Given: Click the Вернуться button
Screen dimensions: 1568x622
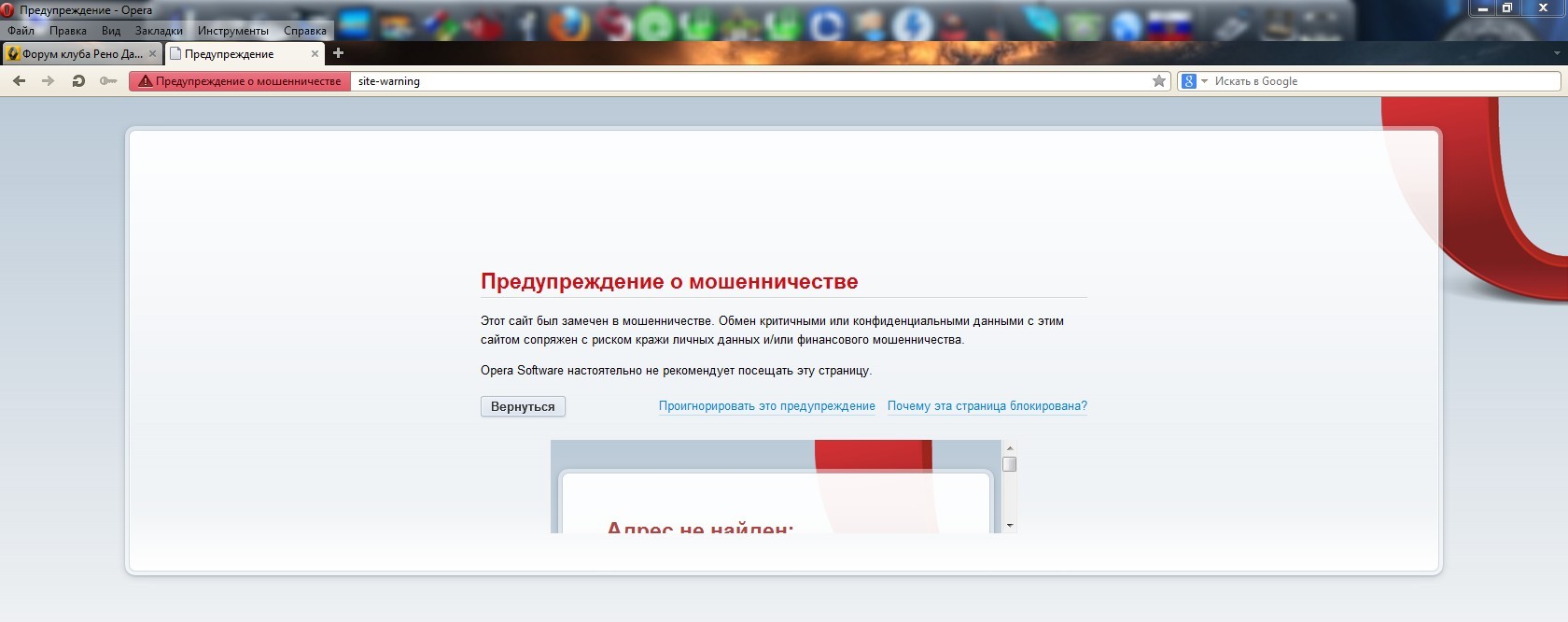Looking at the screenshot, I should (523, 406).
